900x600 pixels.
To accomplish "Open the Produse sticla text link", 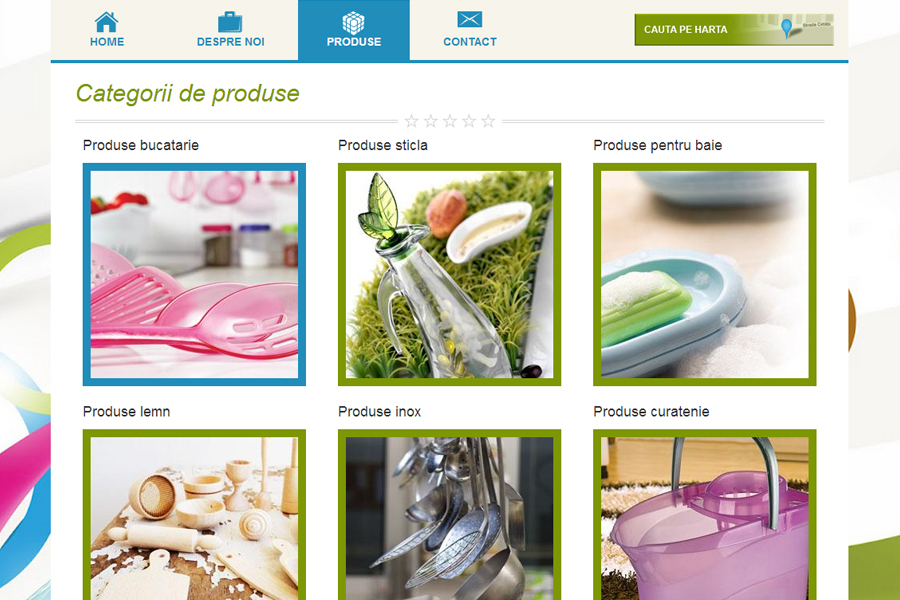I will [x=383, y=145].
